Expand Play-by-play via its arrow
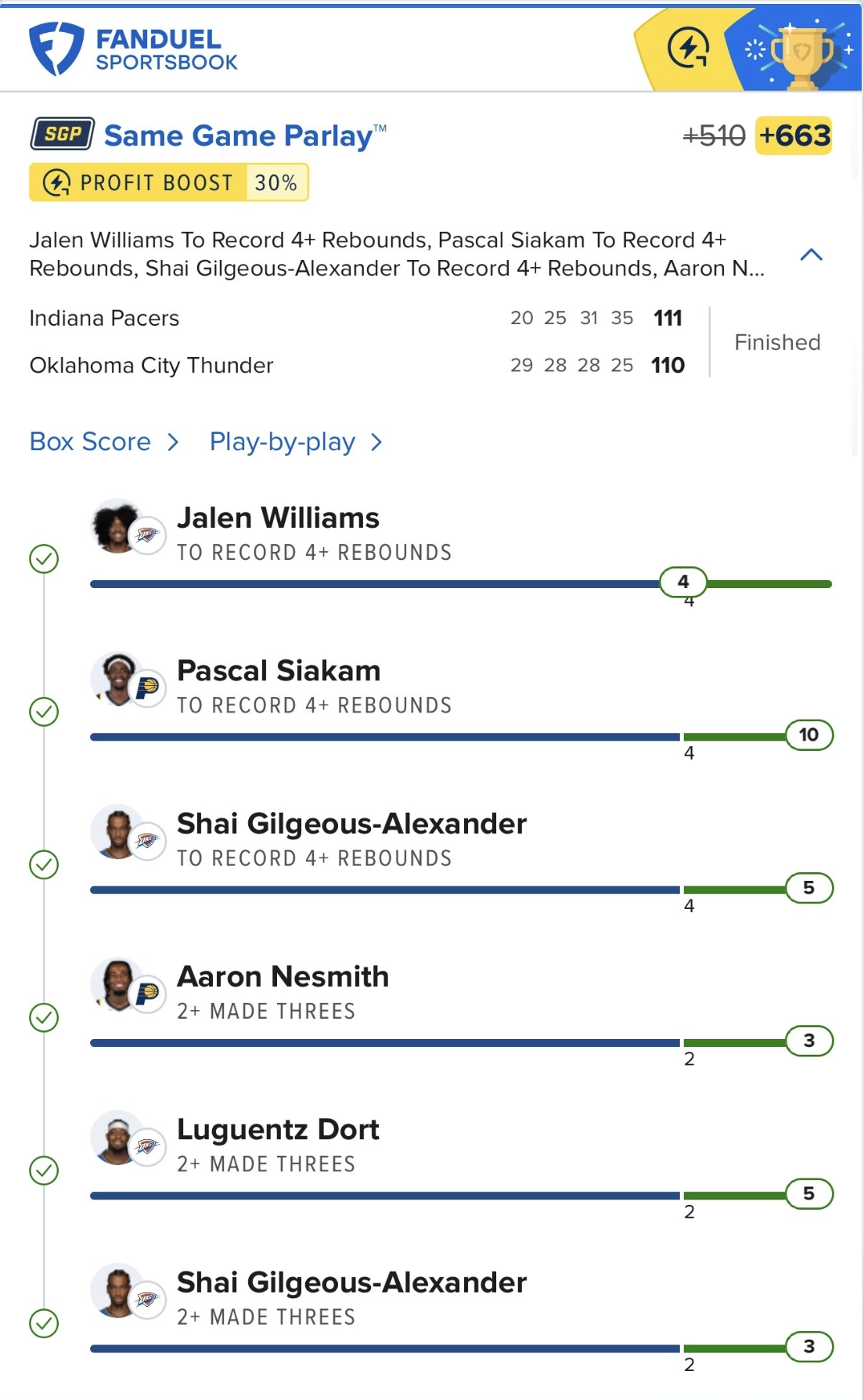This screenshot has height=1400, width=864. (x=376, y=442)
